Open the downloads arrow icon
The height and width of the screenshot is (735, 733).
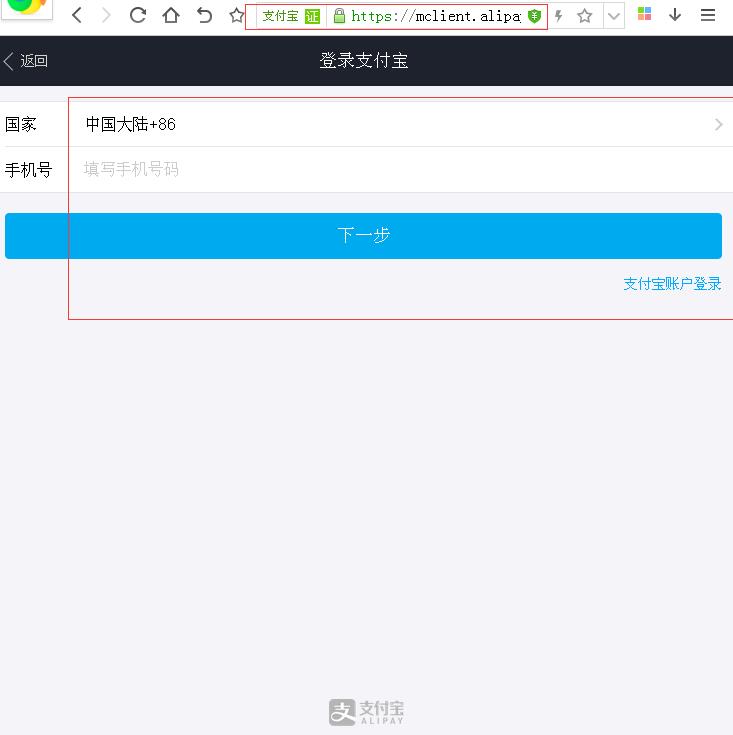pos(675,15)
